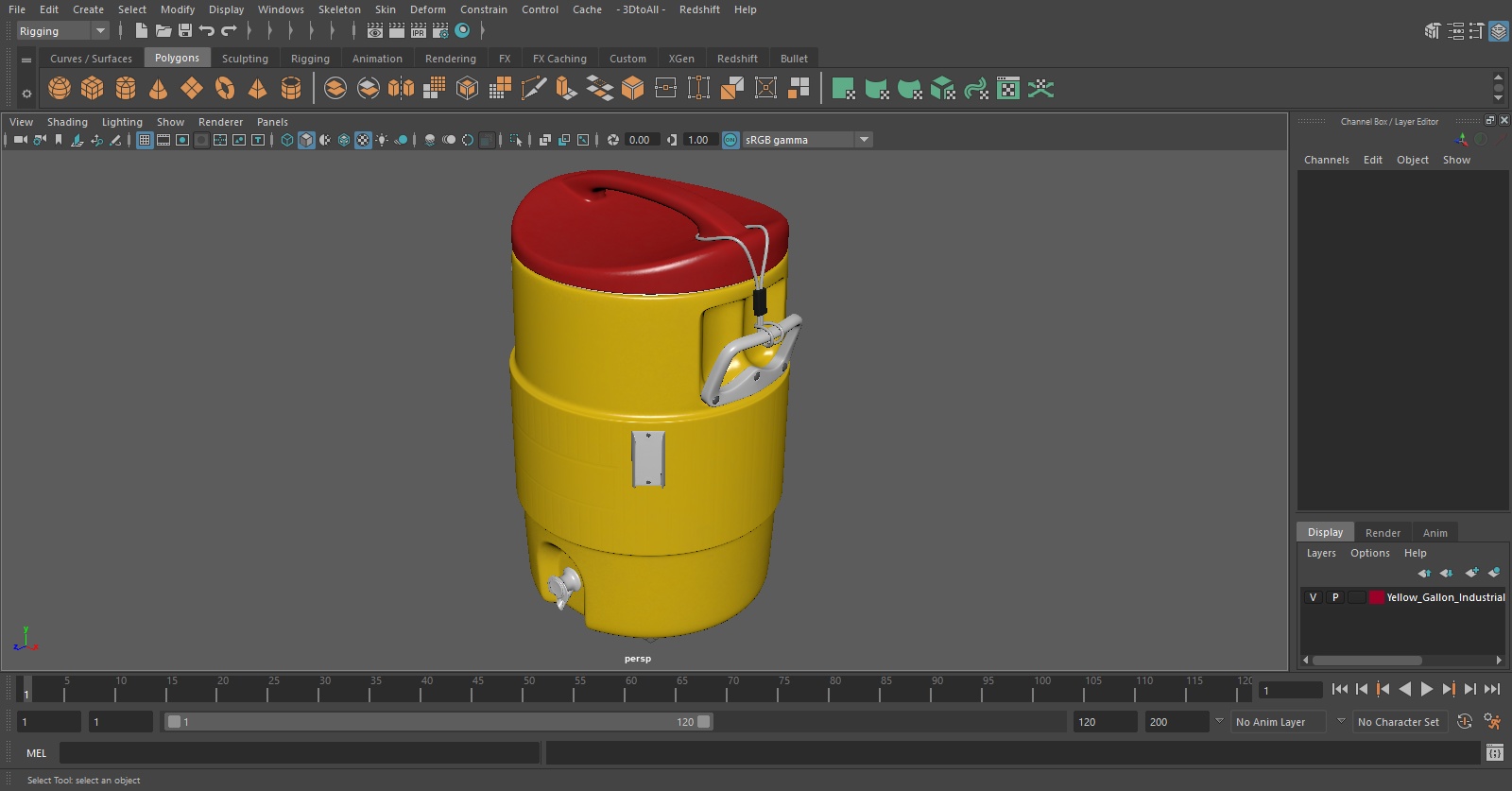1512x791 pixels.
Task: Open the shelf tab options menu icon
Action: click(26, 60)
